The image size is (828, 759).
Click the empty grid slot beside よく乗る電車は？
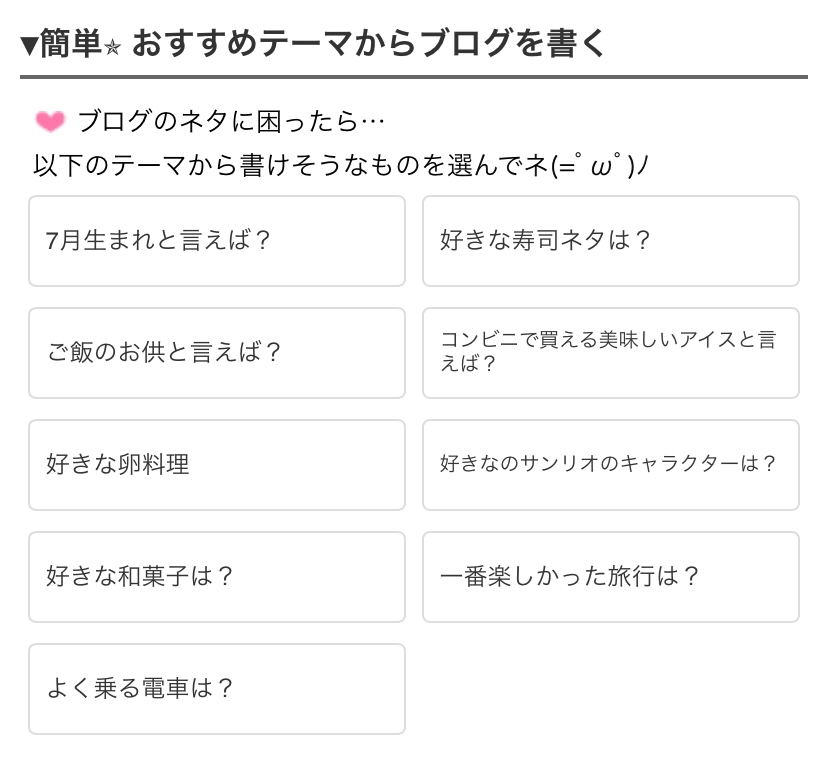pyautogui.click(x=610, y=689)
